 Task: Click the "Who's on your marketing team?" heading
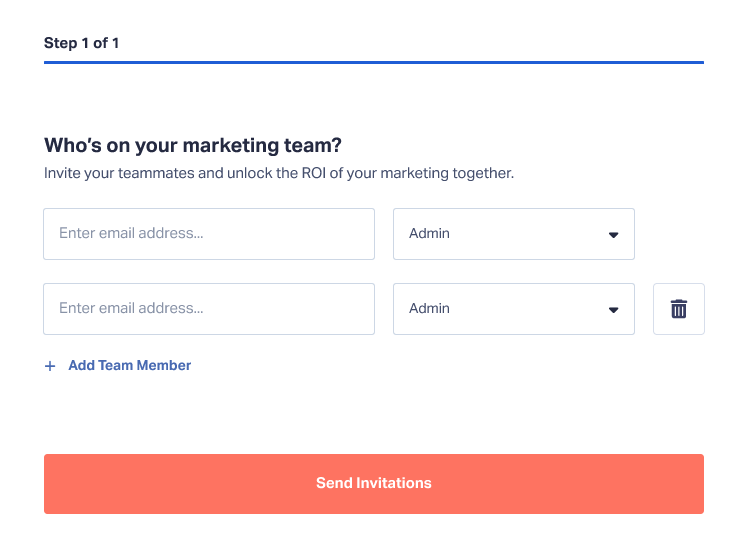[x=193, y=145]
